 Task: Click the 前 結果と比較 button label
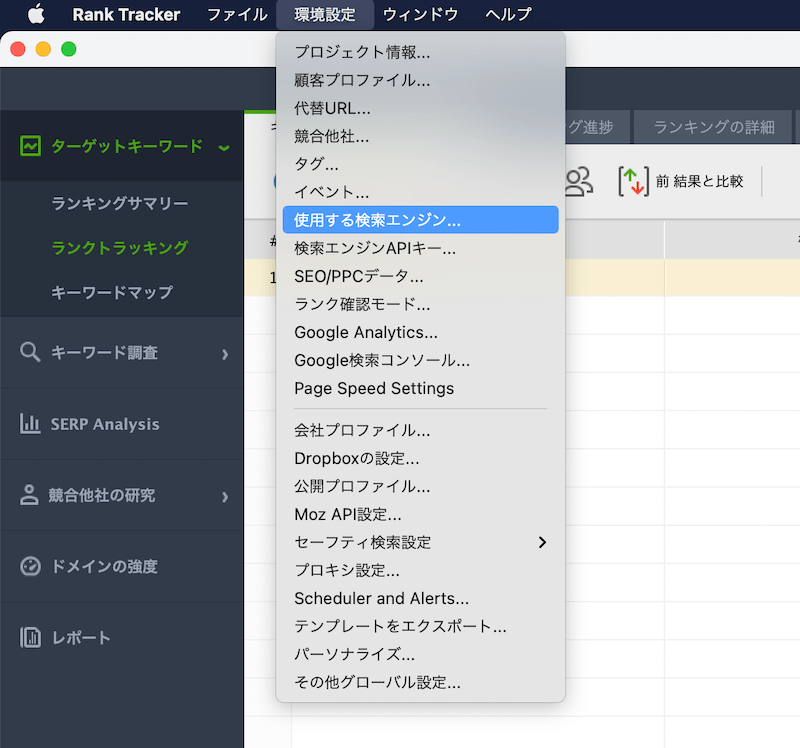pos(699,181)
